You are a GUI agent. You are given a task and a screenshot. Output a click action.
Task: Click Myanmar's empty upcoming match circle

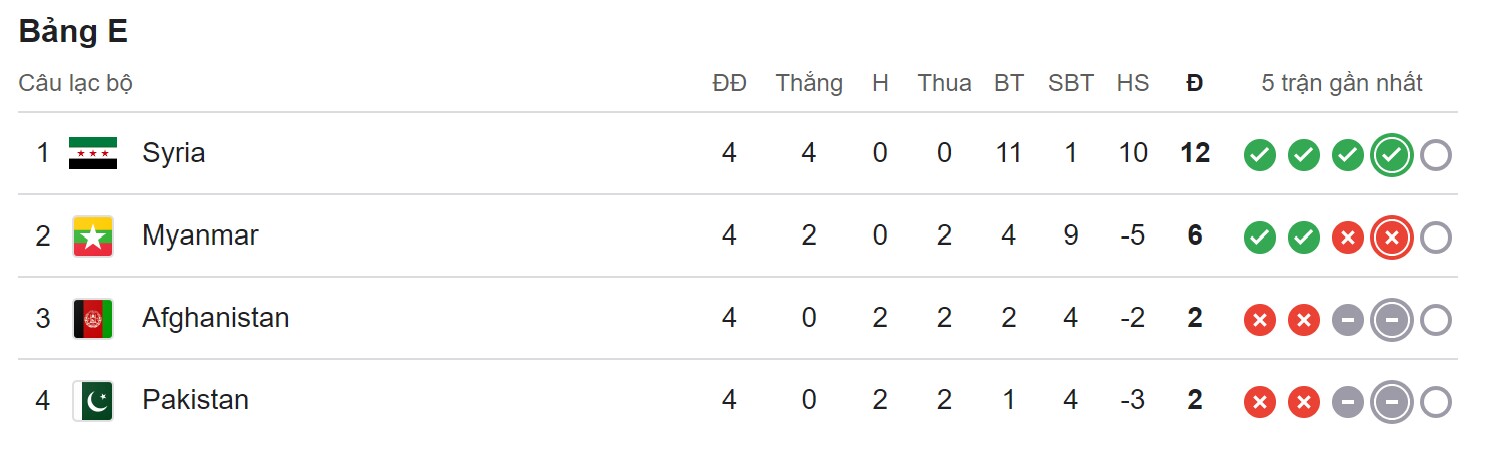click(x=1435, y=238)
